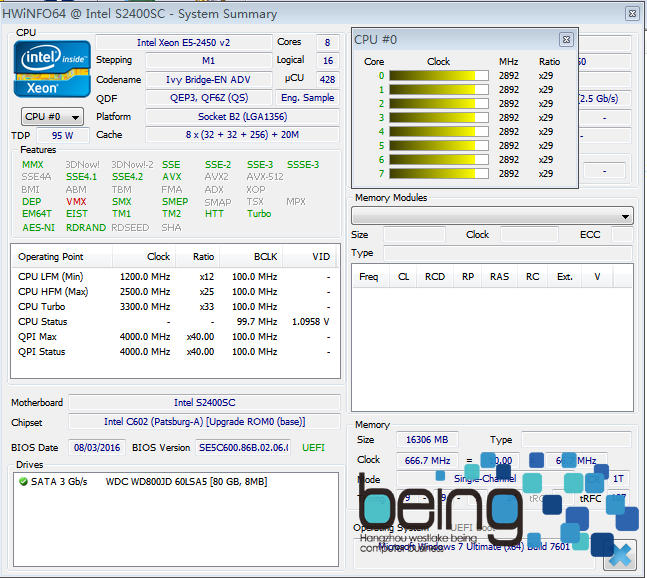Click the Turbo feature label

point(259,214)
